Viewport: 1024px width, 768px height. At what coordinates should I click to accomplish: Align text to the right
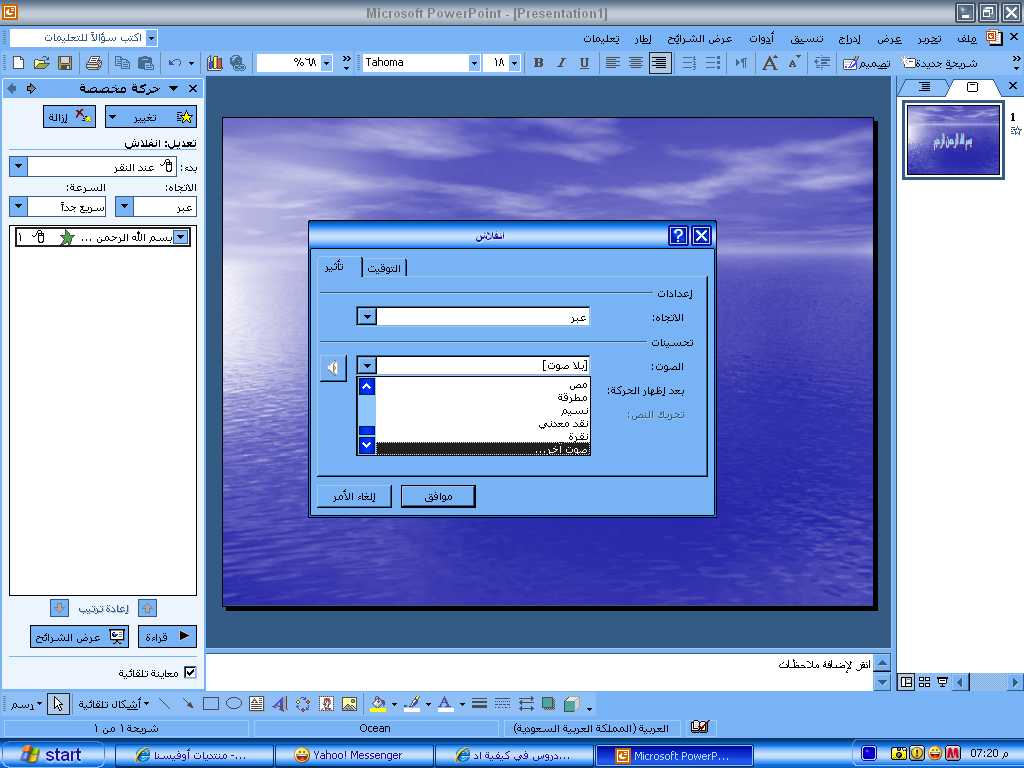click(660, 63)
